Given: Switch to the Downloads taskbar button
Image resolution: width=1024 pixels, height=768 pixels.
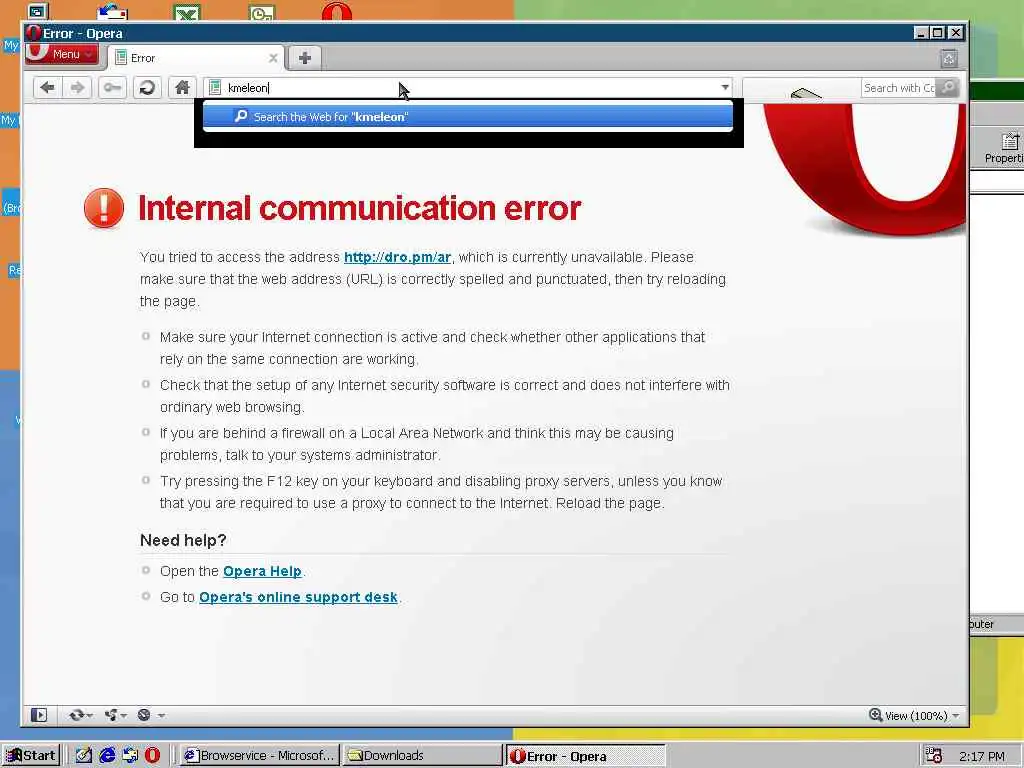Looking at the screenshot, I should click(x=423, y=756).
